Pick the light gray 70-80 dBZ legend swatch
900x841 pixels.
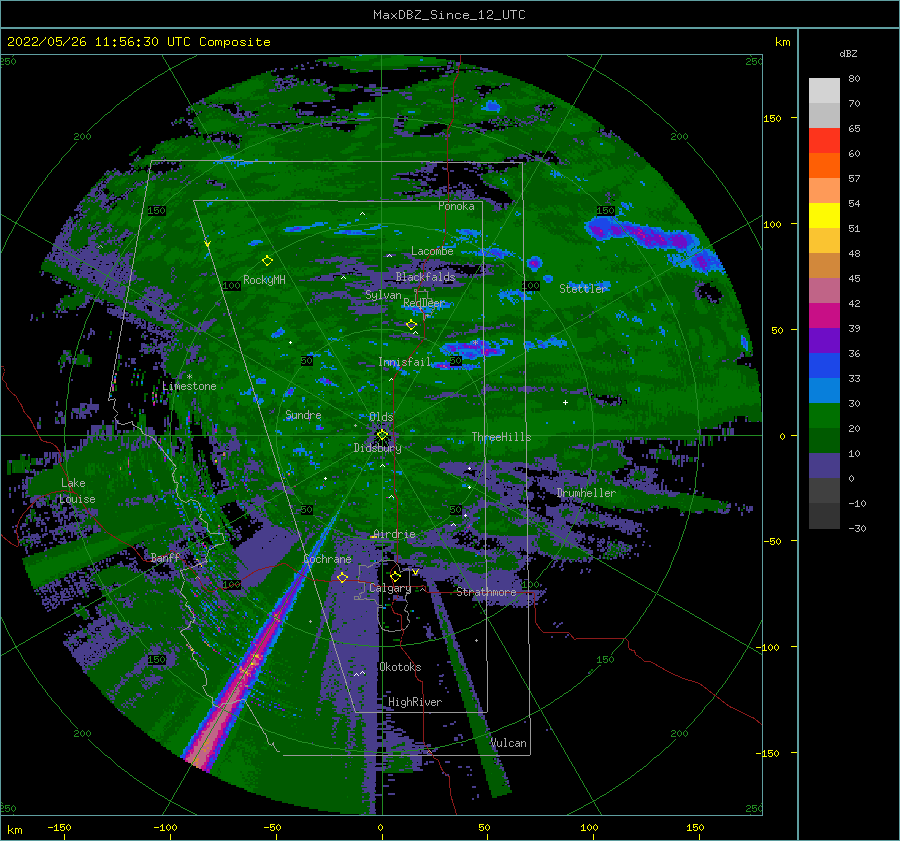click(824, 91)
